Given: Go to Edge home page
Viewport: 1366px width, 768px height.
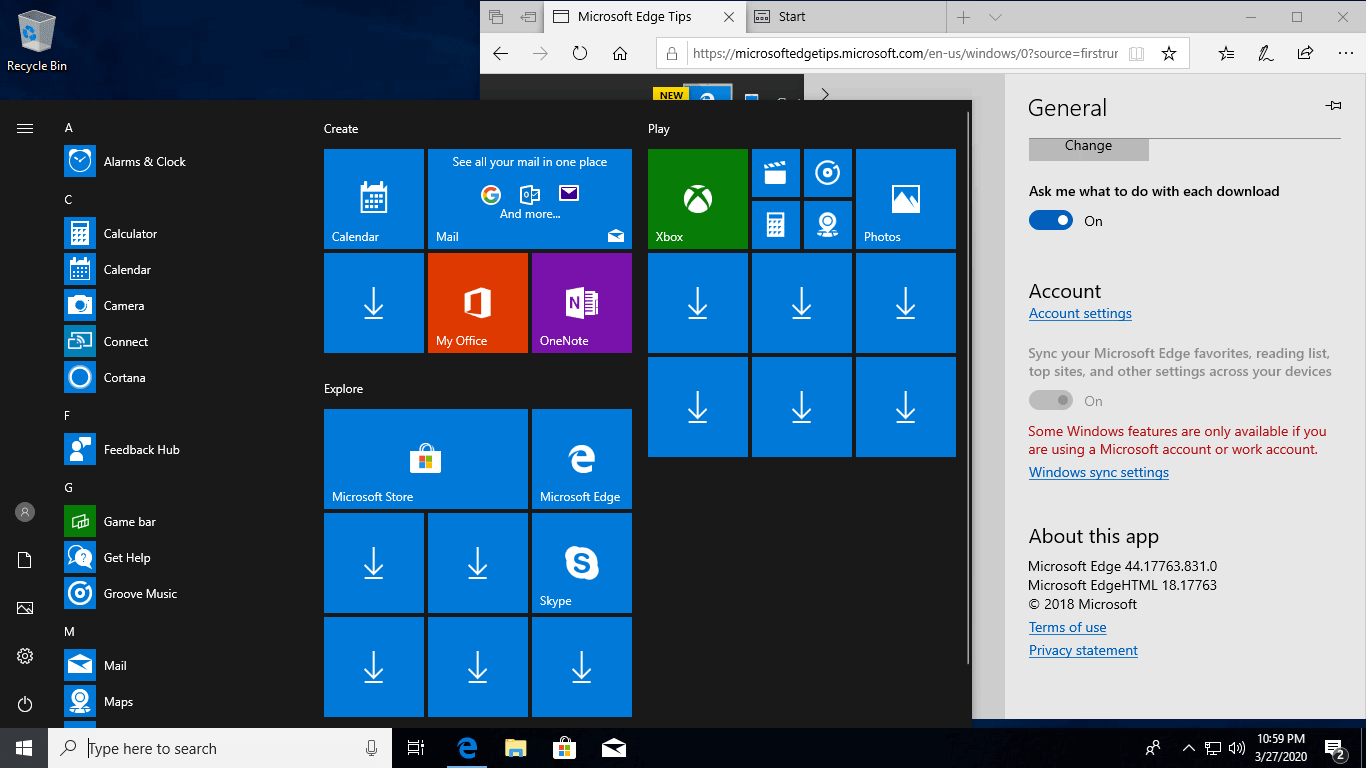Looking at the screenshot, I should tap(620, 54).
